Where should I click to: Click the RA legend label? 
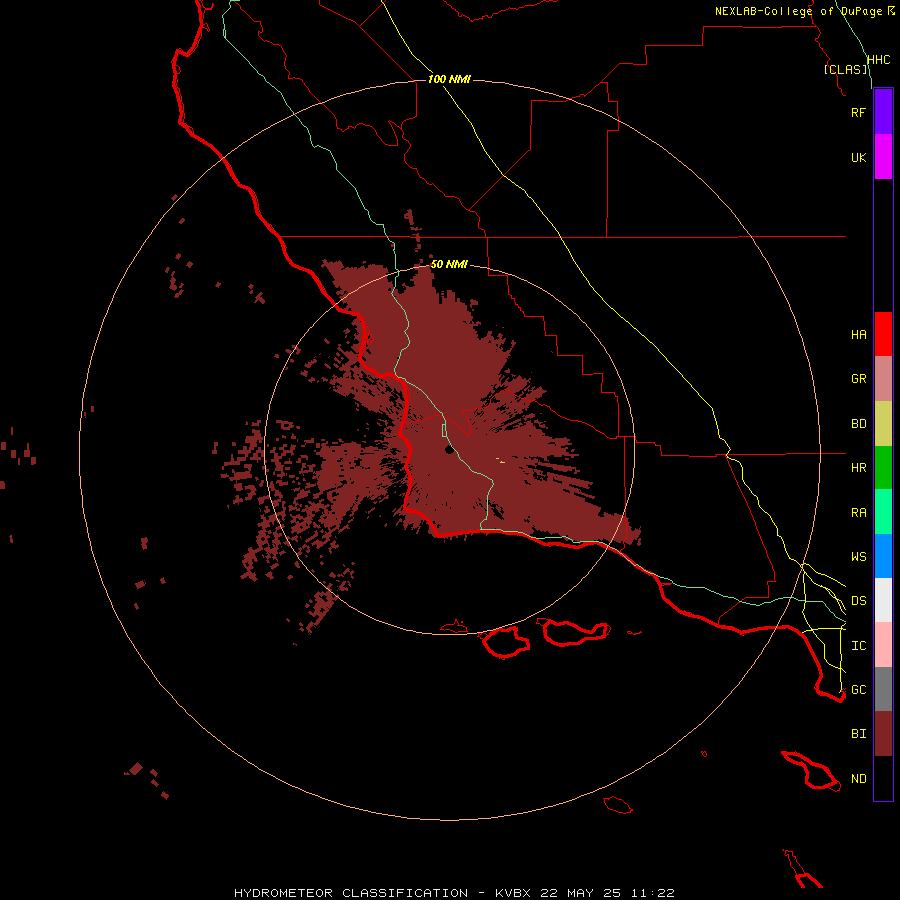coord(858,513)
